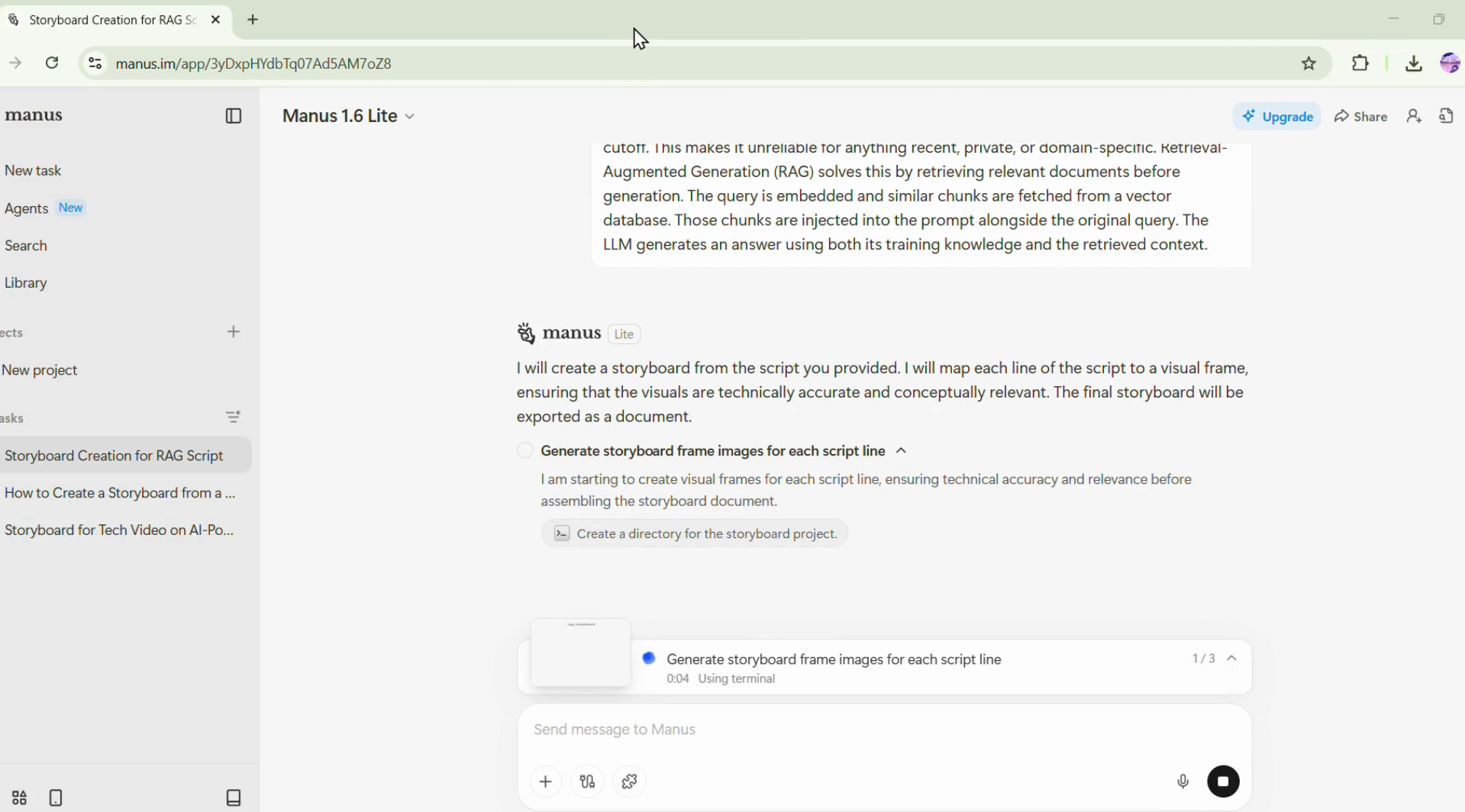The image size is (1465, 812).
Task: Open the tasks filter icon in the sidebar
Action: click(x=234, y=417)
